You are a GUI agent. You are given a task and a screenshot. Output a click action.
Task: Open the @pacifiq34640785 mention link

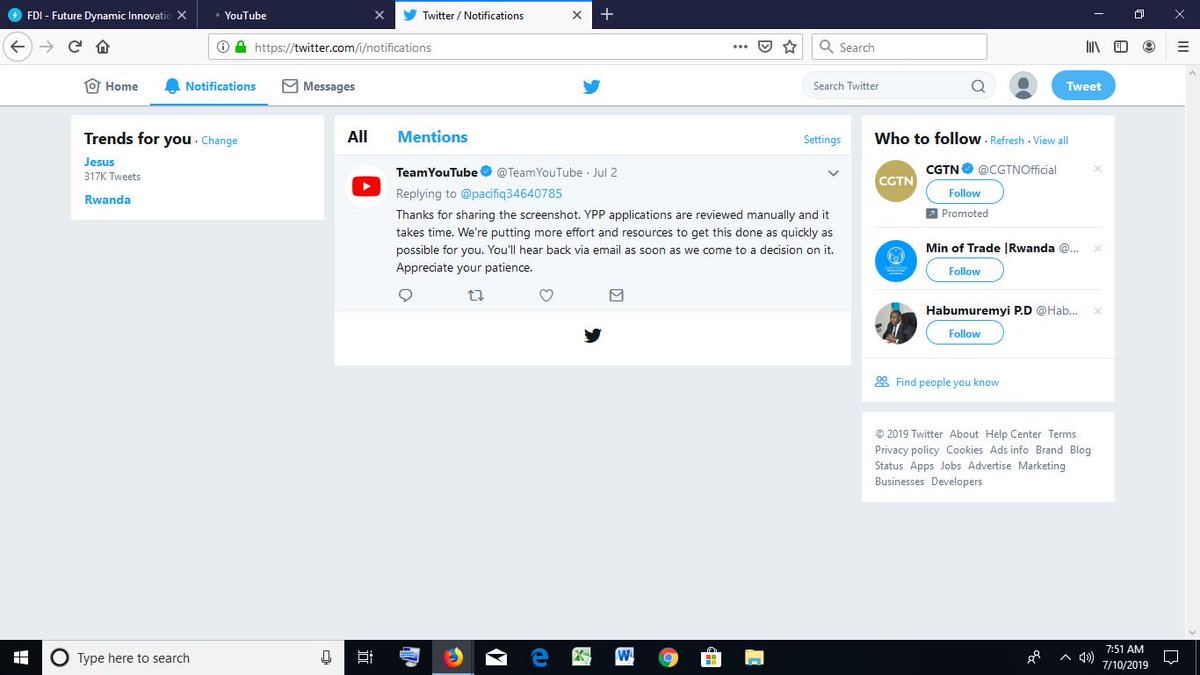511,193
